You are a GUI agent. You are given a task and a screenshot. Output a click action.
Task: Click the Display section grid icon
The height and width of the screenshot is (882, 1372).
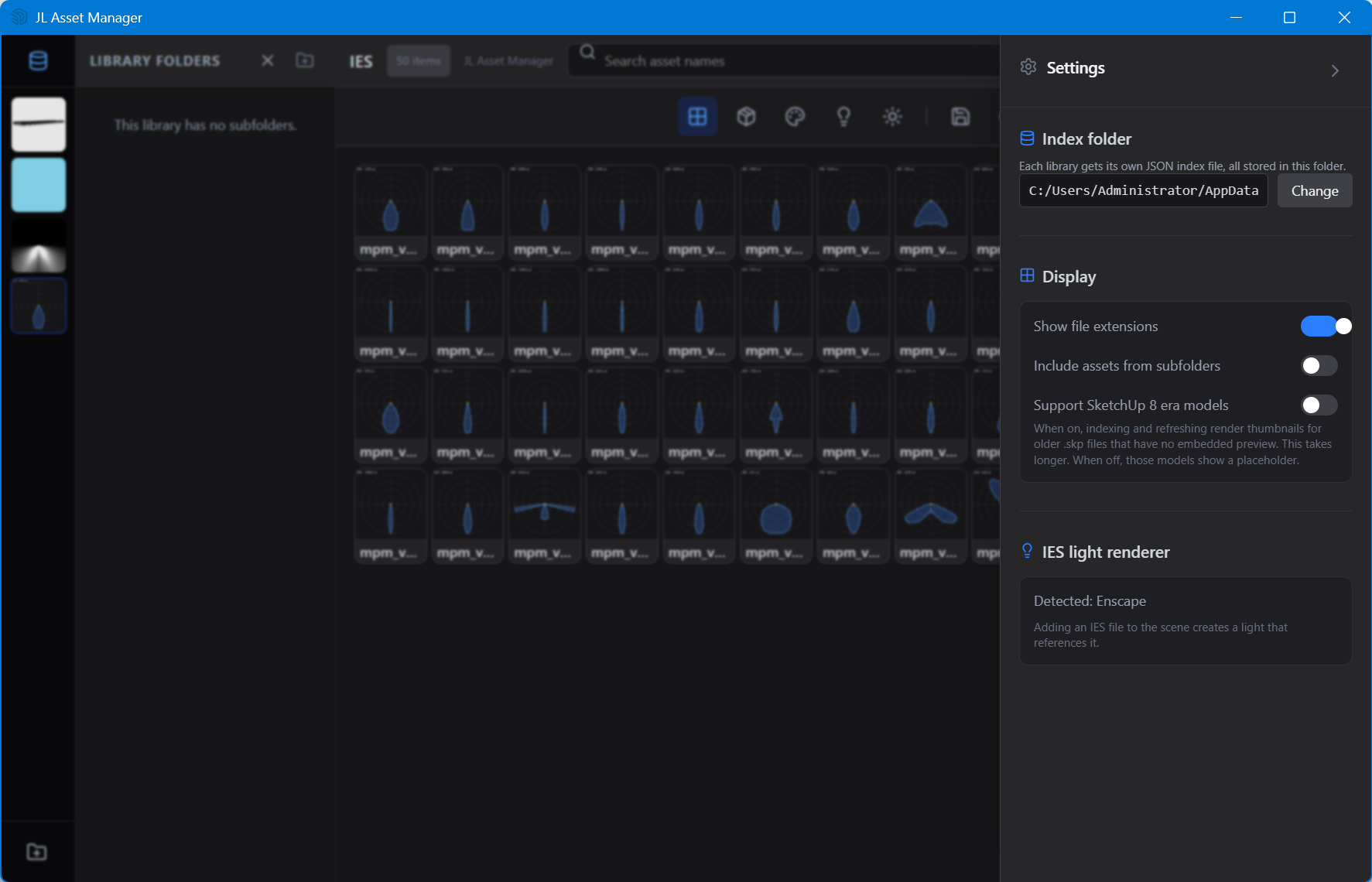1027,275
